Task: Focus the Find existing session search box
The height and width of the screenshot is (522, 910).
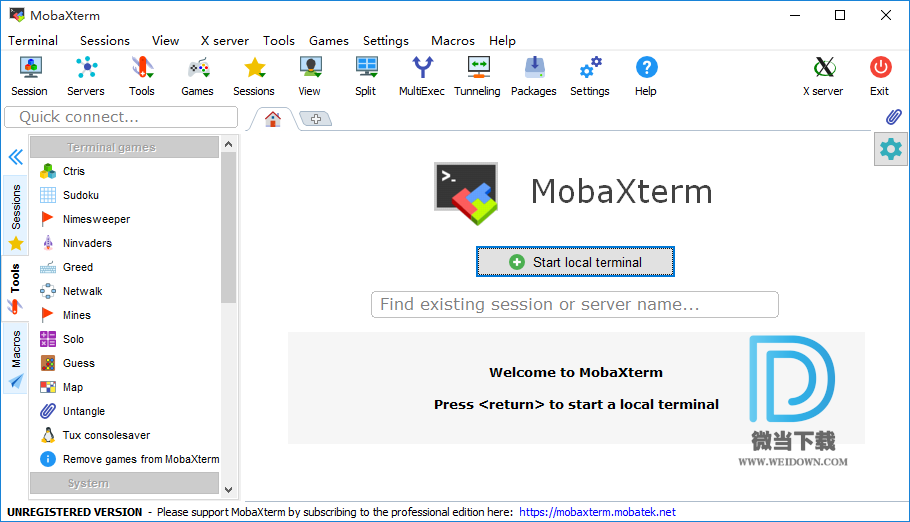Action: pyautogui.click(x=575, y=304)
